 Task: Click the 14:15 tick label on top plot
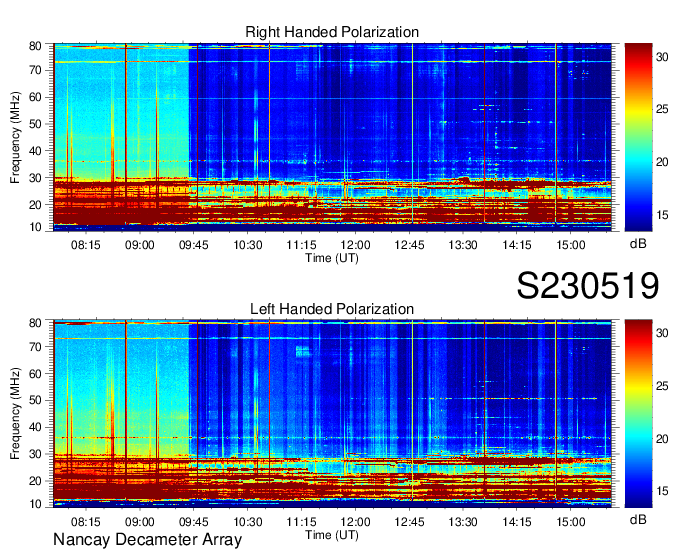[x=517, y=245]
